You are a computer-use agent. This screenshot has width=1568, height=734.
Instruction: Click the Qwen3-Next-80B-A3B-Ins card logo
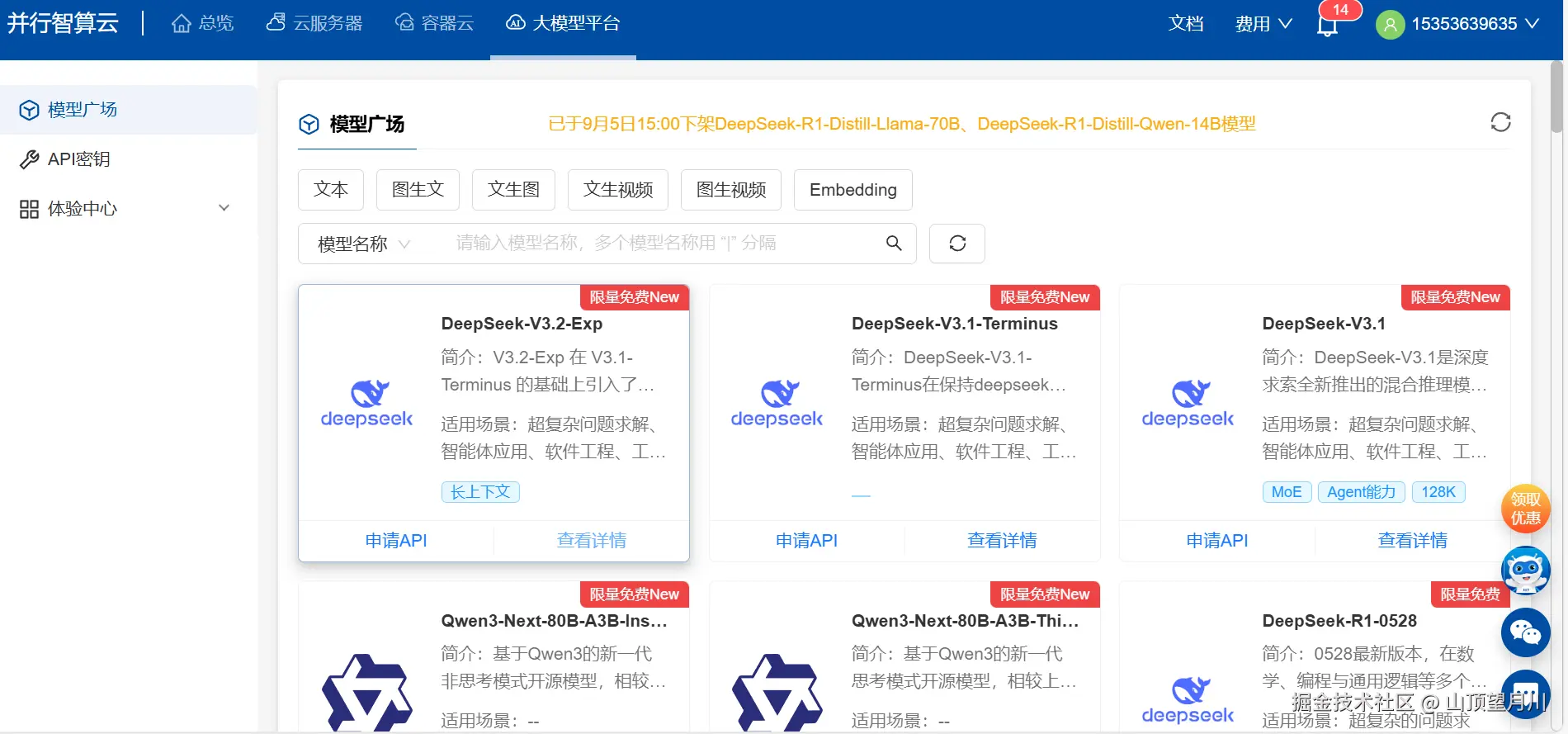click(367, 694)
